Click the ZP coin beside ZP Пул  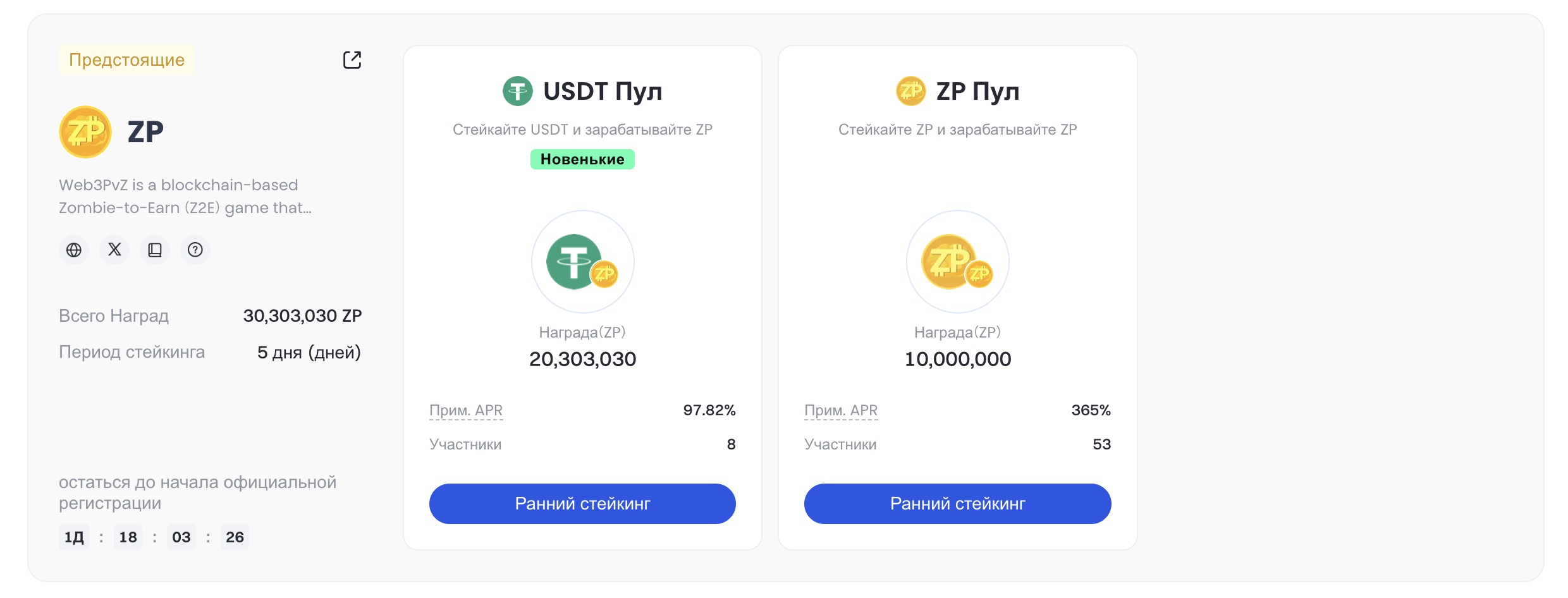[x=911, y=91]
